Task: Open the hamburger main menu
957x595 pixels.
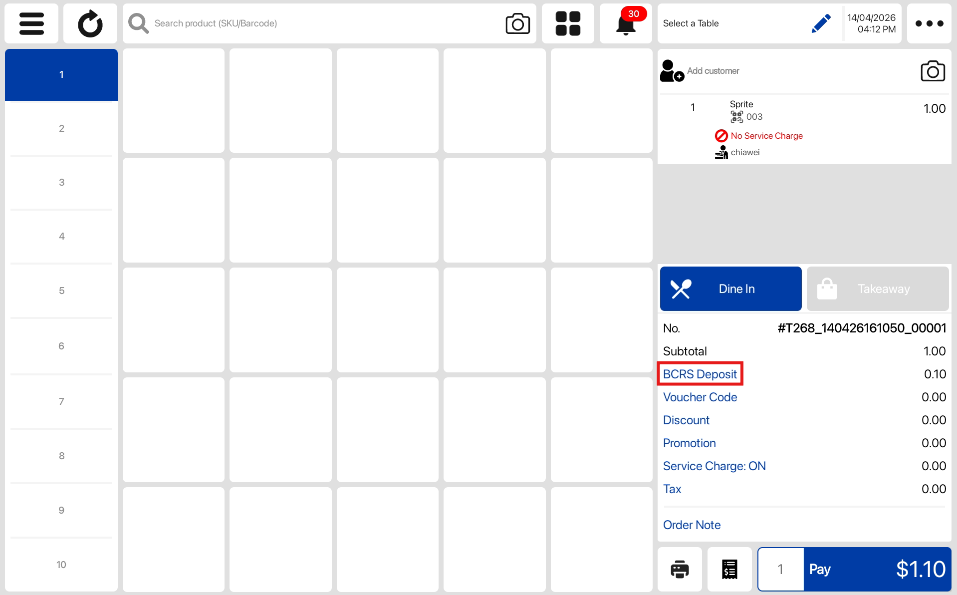Action: click(x=31, y=24)
